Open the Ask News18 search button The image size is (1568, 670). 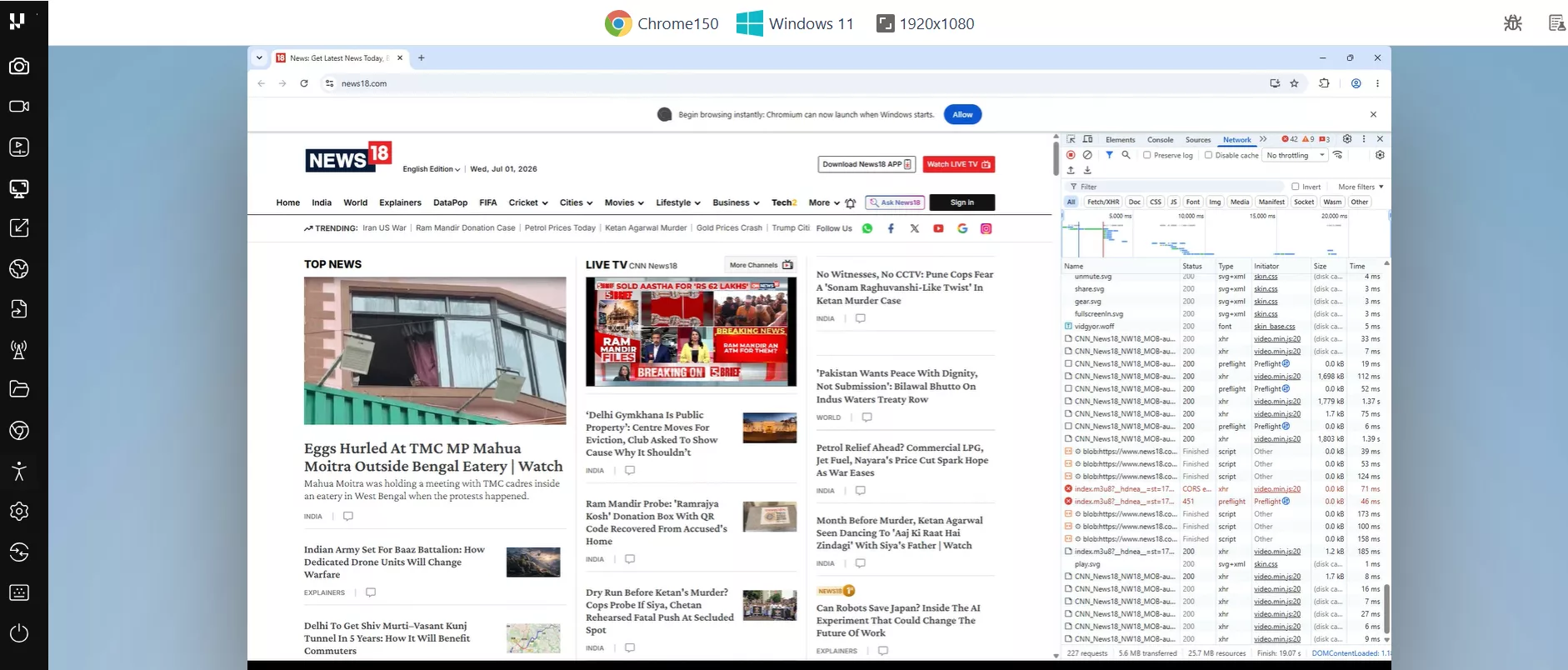pos(895,202)
